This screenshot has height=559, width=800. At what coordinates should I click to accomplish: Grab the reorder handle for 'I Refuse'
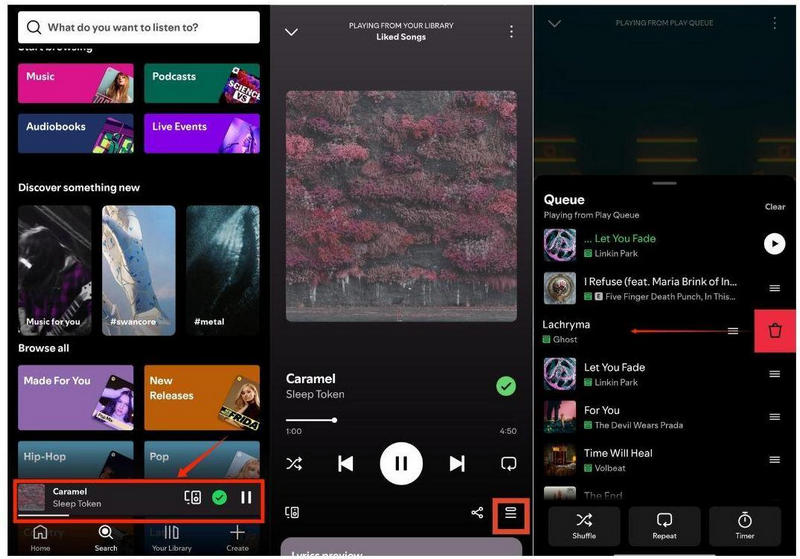[x=774, y=288]
